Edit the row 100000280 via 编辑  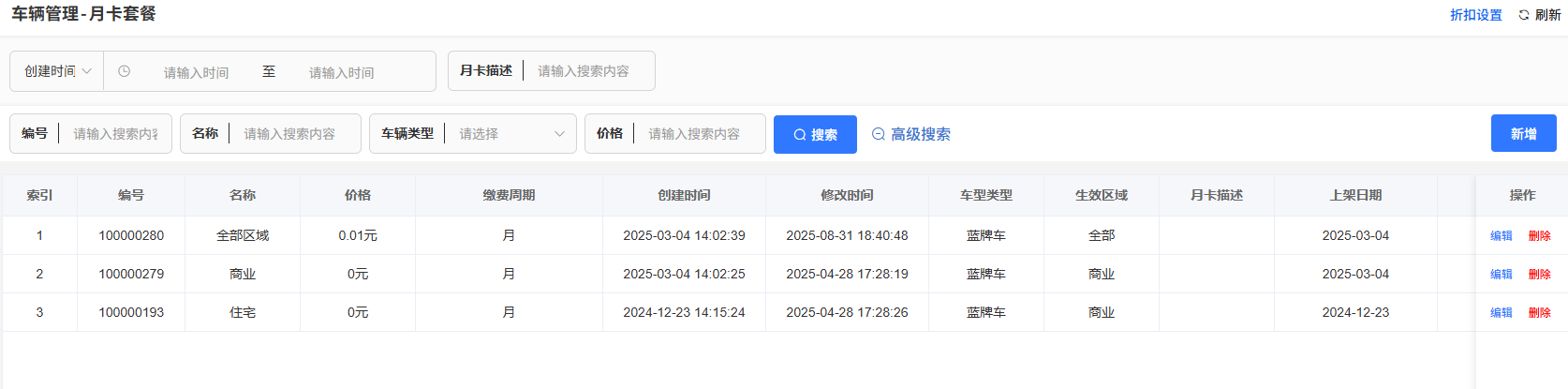tap(1501, 235)
